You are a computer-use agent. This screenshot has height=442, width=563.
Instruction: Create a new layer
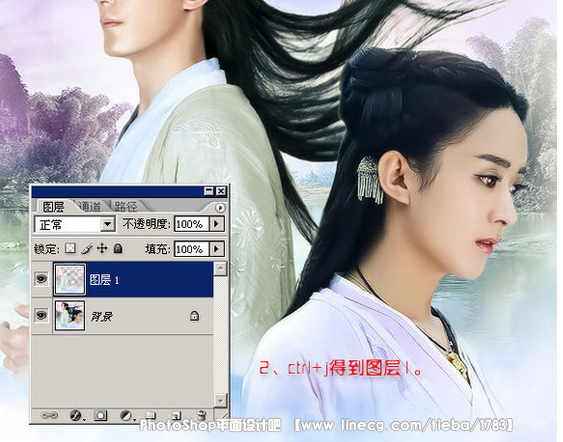coord(176,416)
